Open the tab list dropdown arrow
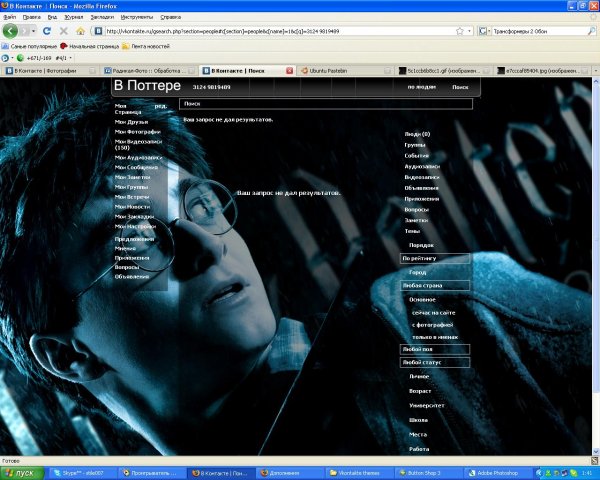The image size is (600, 480). 595,71
